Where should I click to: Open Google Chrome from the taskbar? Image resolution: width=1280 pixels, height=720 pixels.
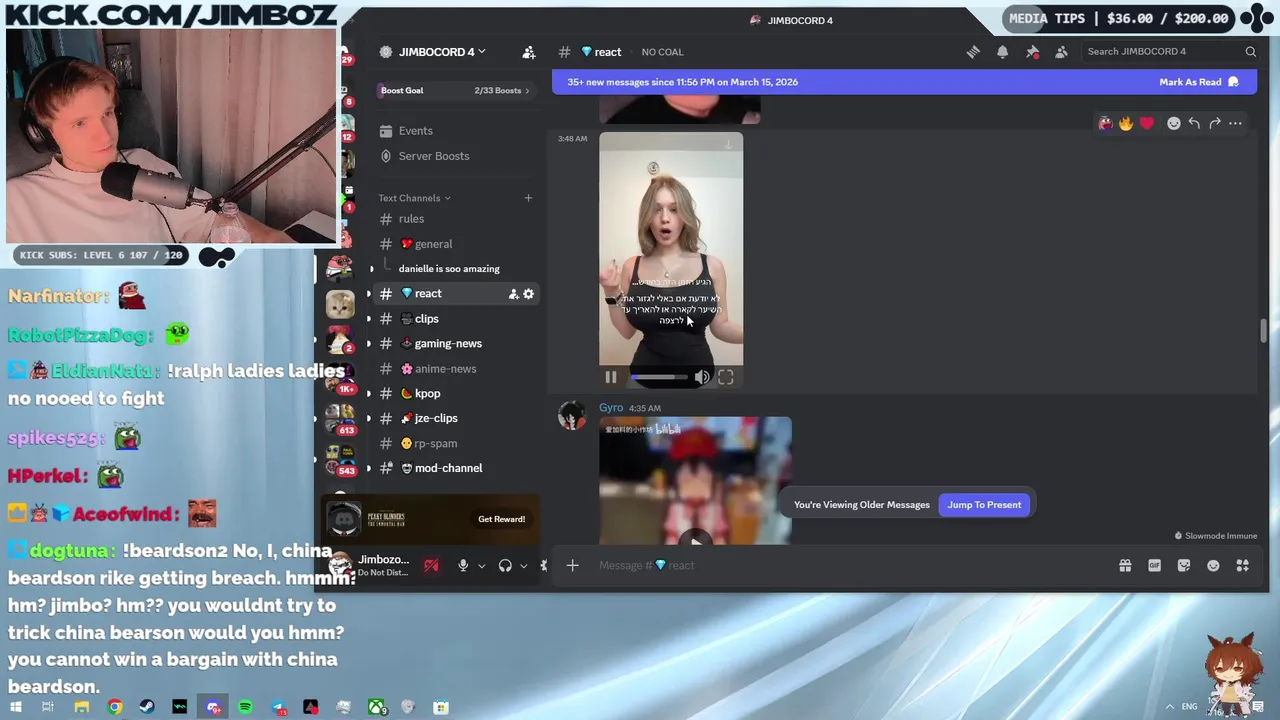pos(115,708)
